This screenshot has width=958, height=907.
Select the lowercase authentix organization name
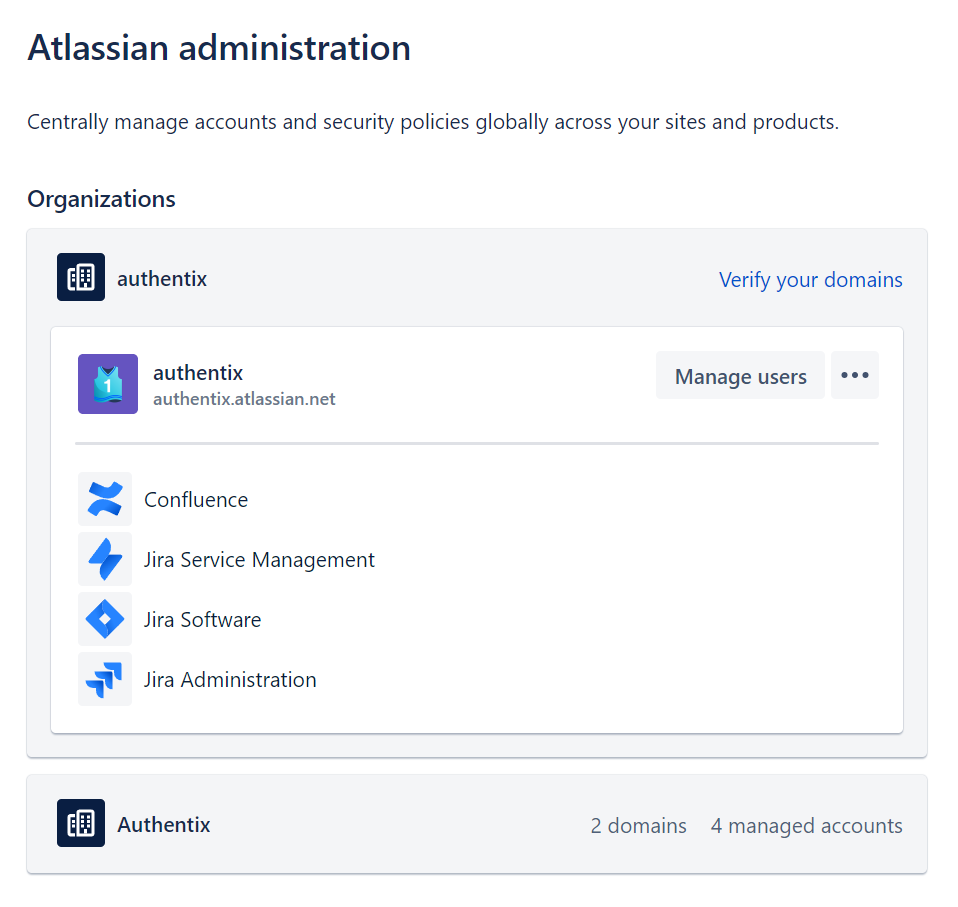coord(162,279)
